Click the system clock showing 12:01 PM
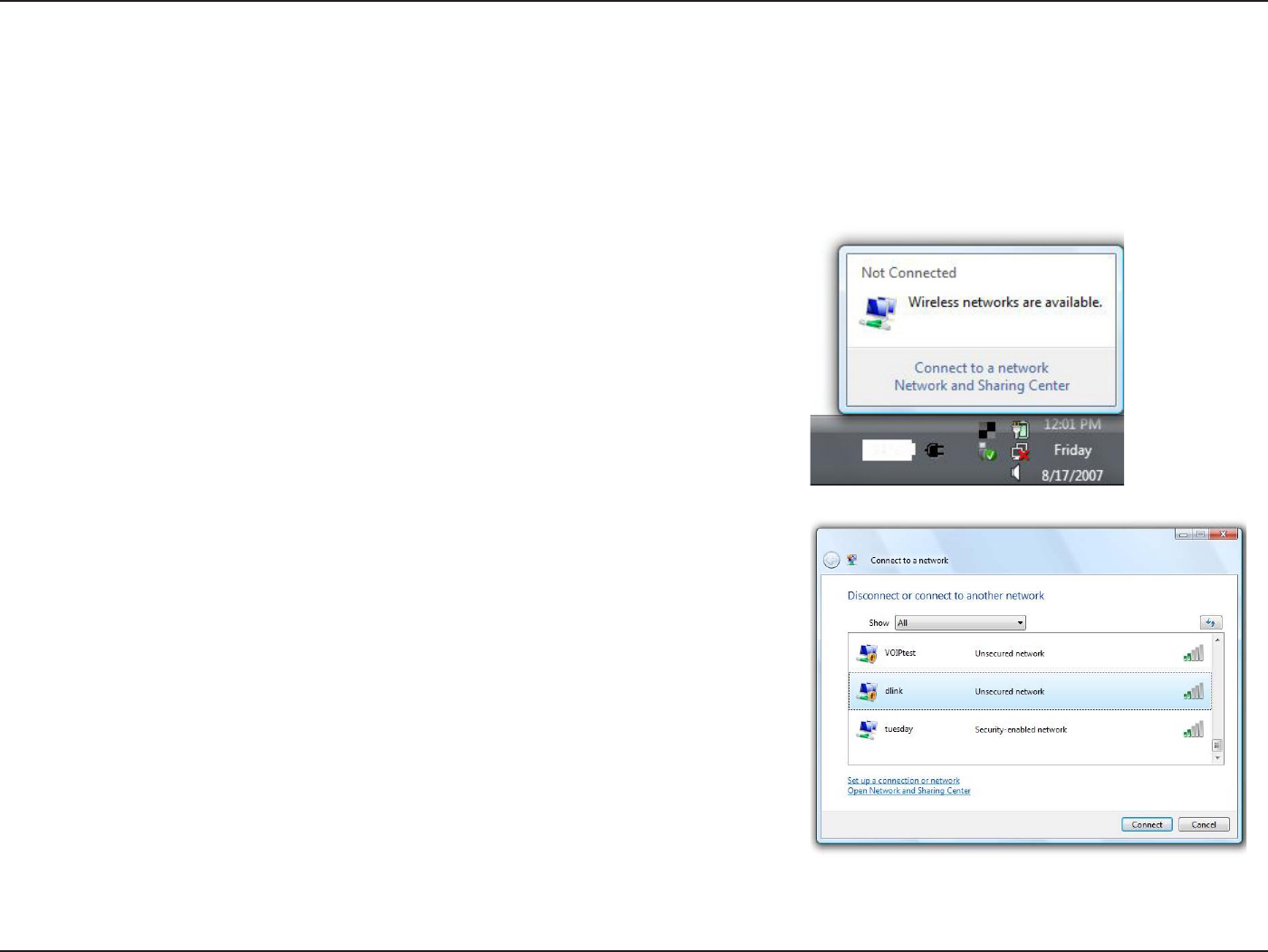 click(1072, 425)
